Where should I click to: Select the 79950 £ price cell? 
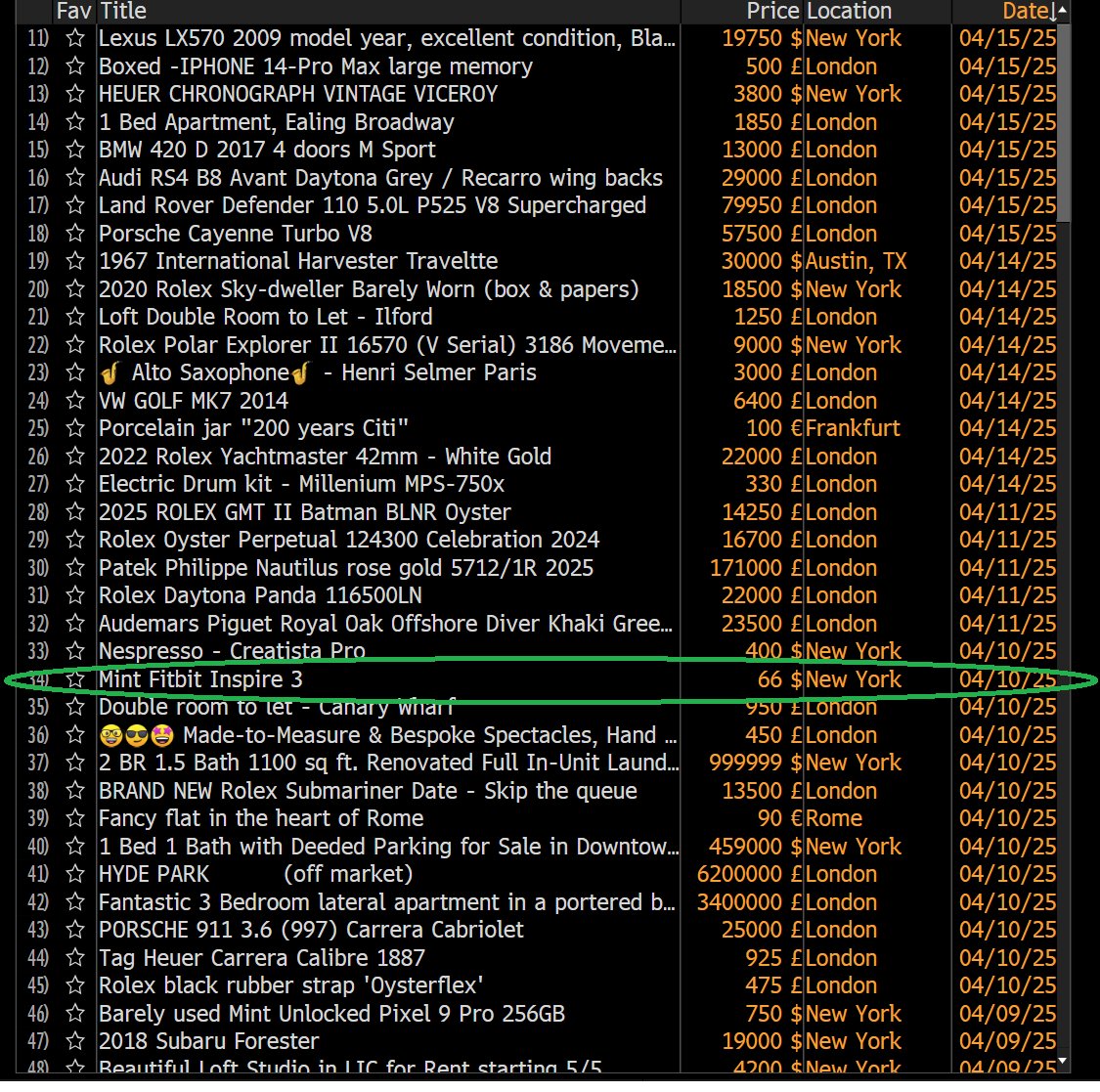point(762,205)
